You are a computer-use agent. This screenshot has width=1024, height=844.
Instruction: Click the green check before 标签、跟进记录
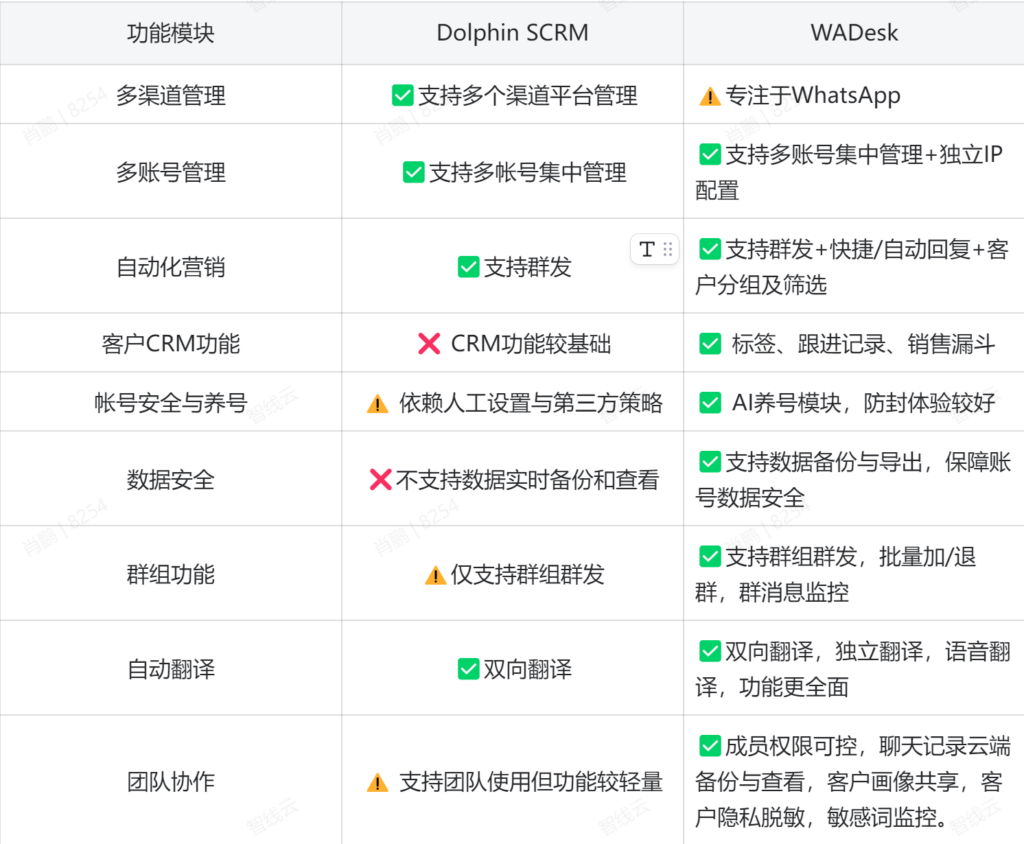[x=710, y=344]
